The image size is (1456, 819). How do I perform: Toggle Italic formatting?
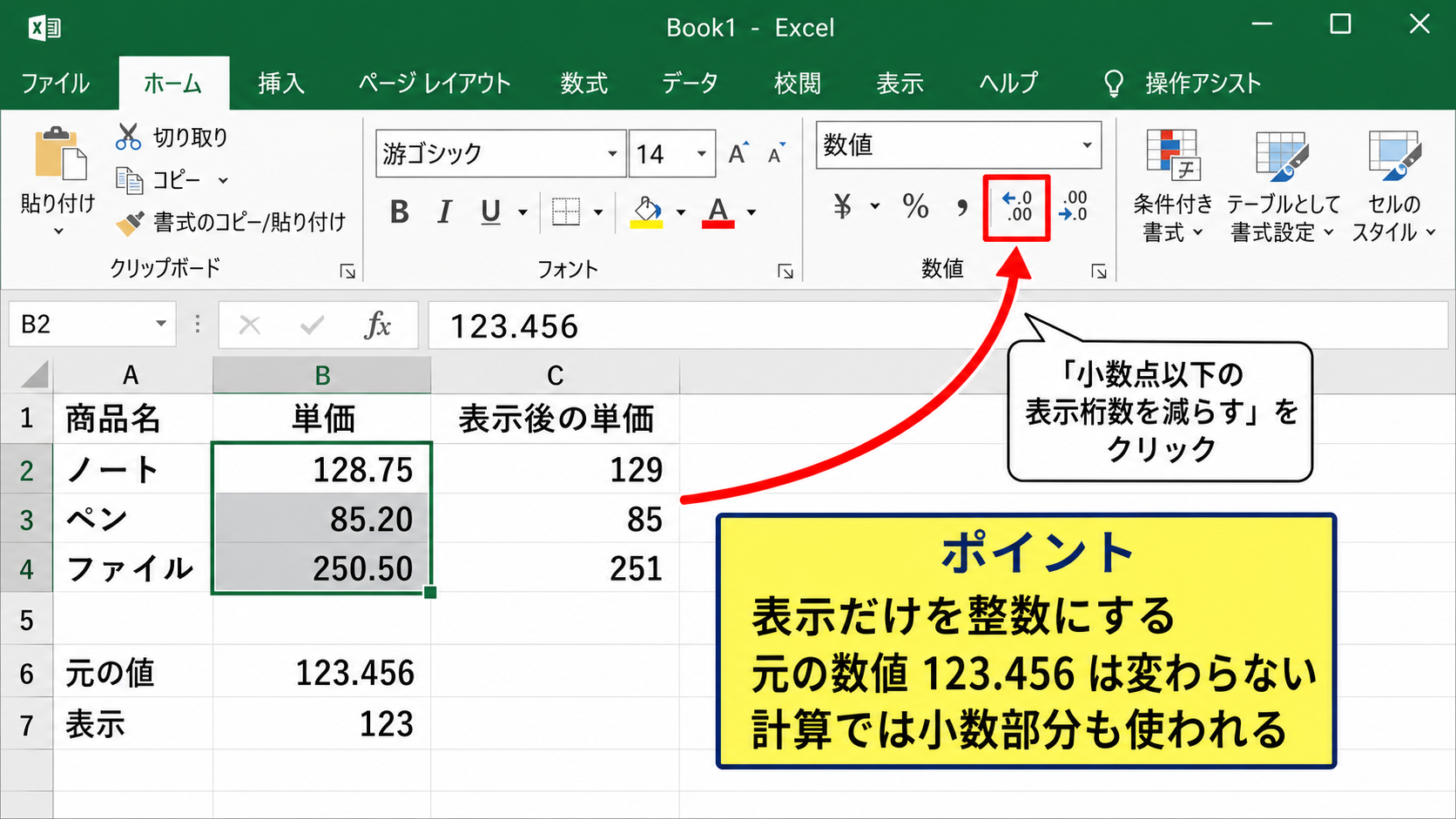pyautogui.click(x=444, y=211)
